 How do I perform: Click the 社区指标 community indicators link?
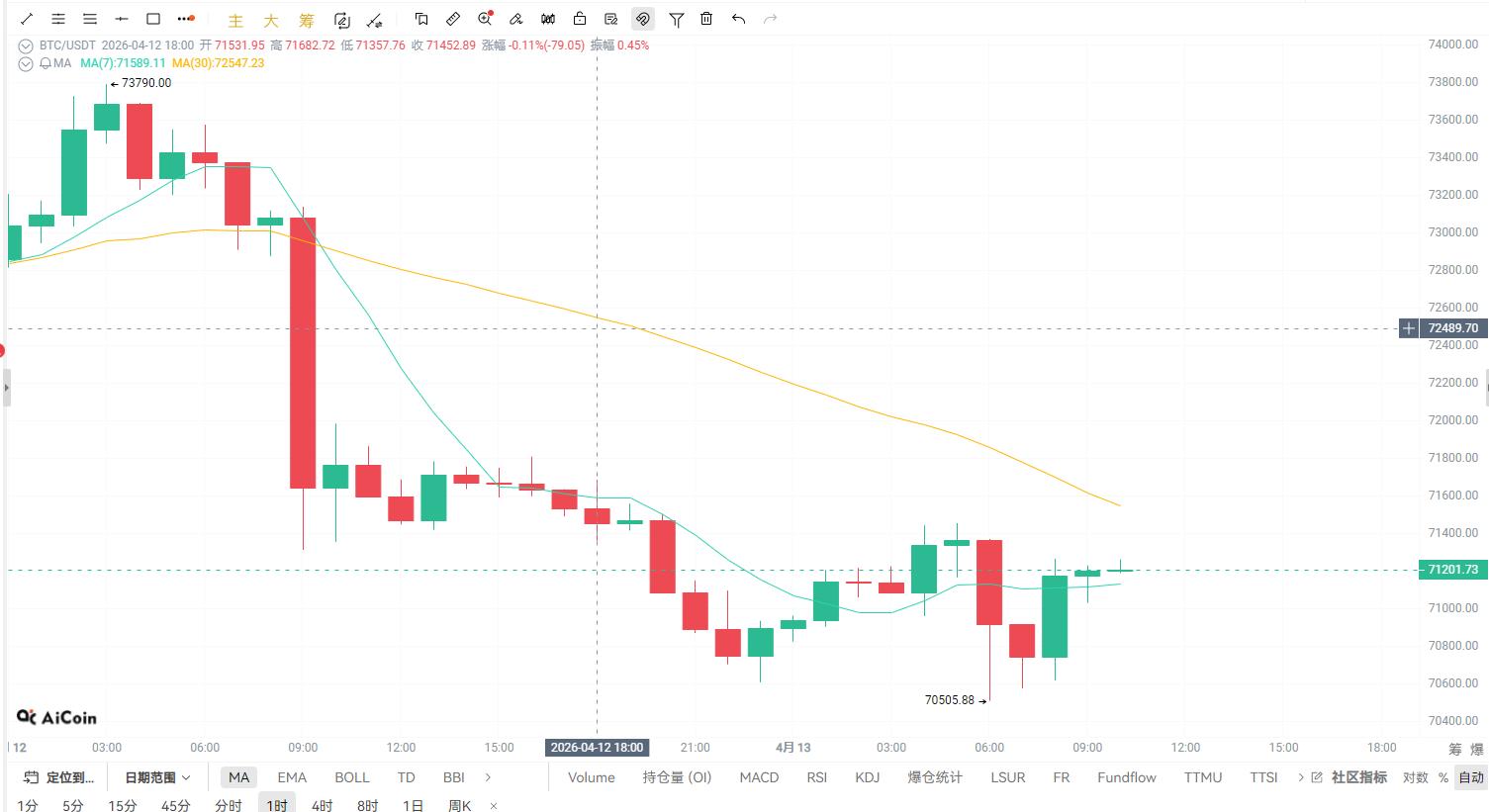[1358, 777]
